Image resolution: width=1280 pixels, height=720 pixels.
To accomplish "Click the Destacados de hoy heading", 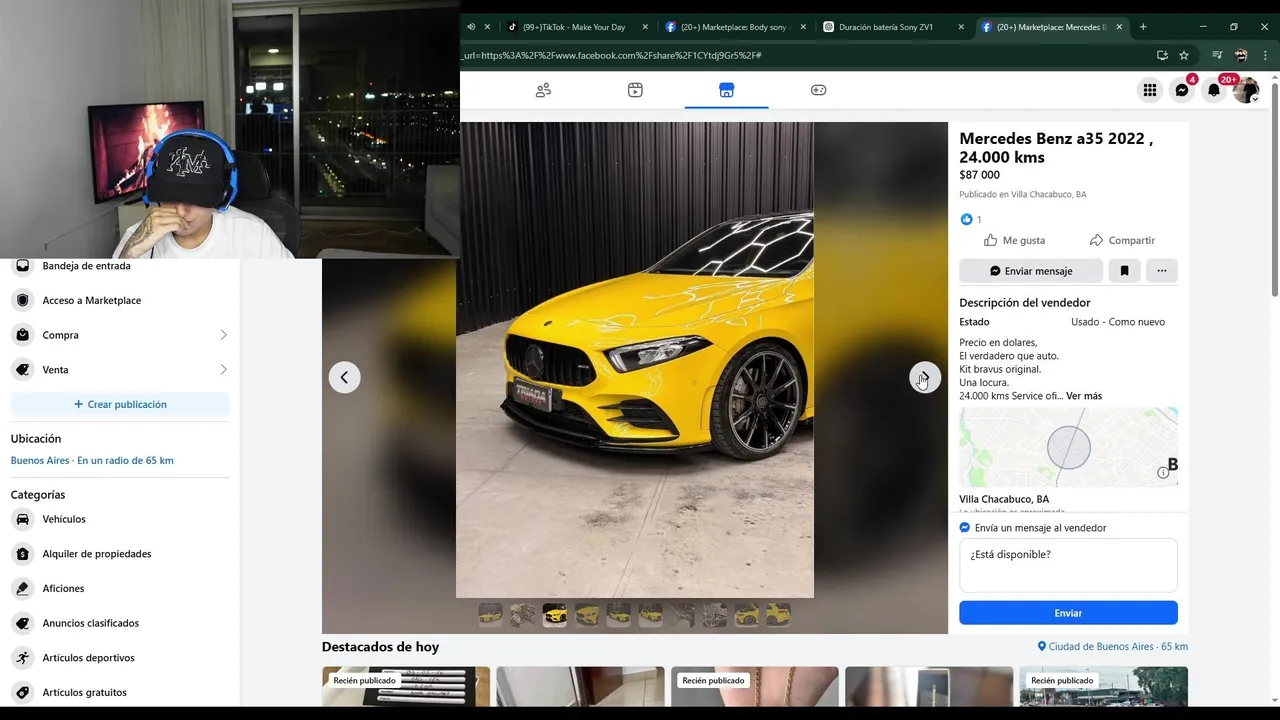I will pyautogui.click(x=380, y=647).
